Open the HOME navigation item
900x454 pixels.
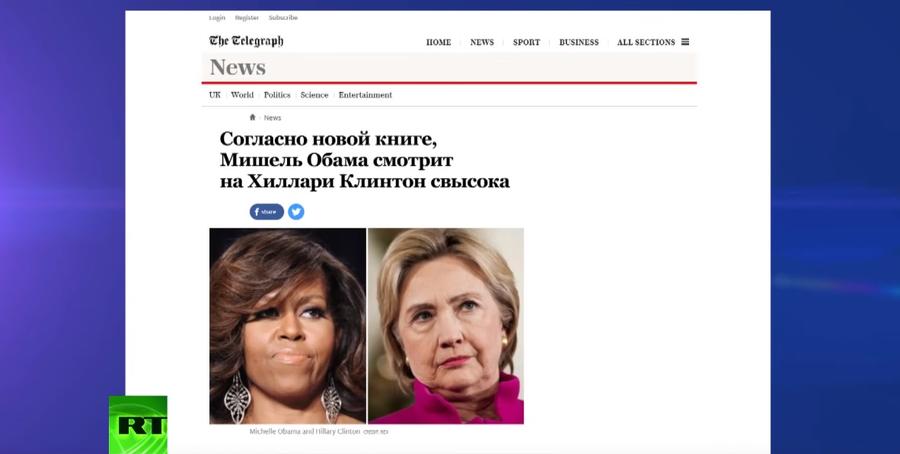click(439, 42)
